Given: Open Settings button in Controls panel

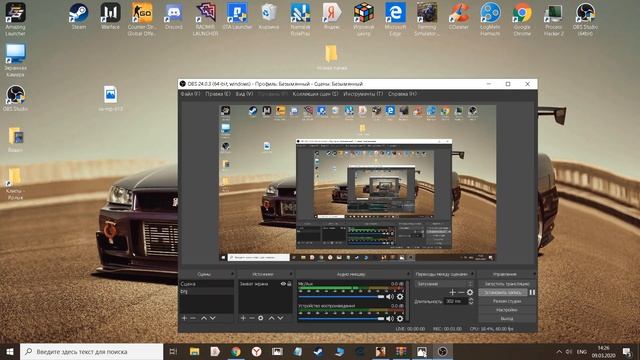Looking at the screenshot, I should (x=507, y=310).
